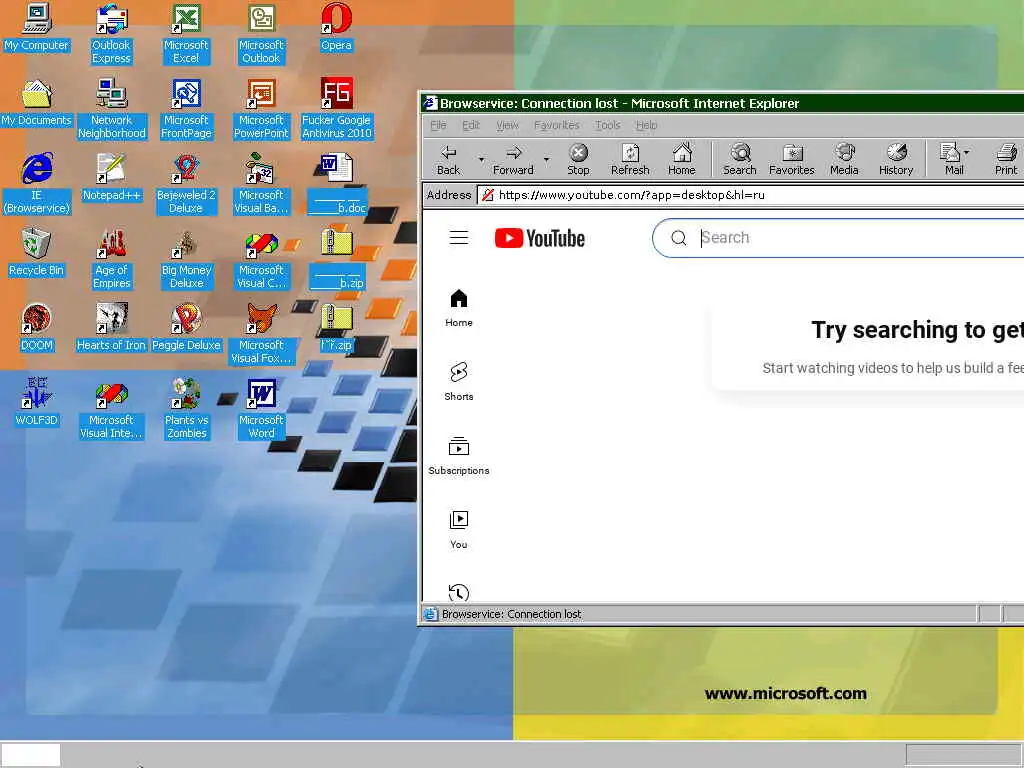
Task: Launch Microsoft Visual Basic shortcut
Action: 261,184
